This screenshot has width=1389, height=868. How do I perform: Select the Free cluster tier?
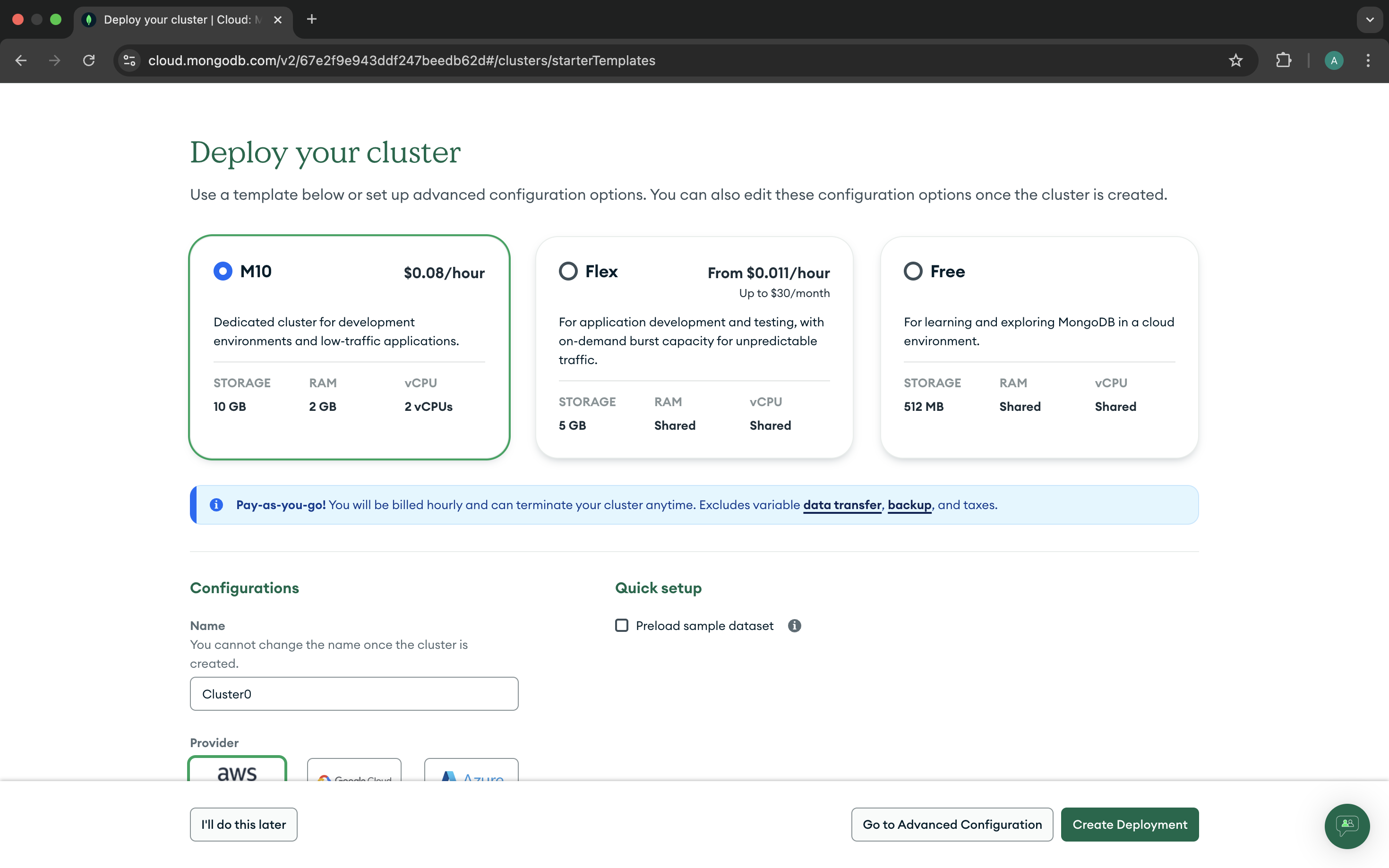pos(913,271)
